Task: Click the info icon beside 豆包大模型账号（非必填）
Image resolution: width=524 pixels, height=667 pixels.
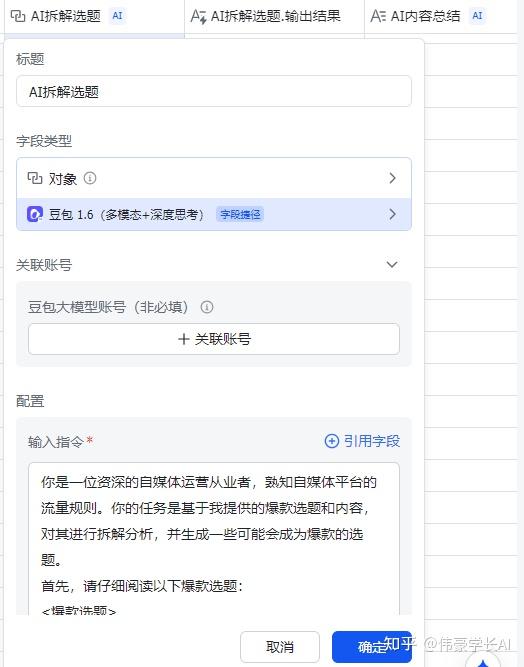Action: click(x=207, y=307)
